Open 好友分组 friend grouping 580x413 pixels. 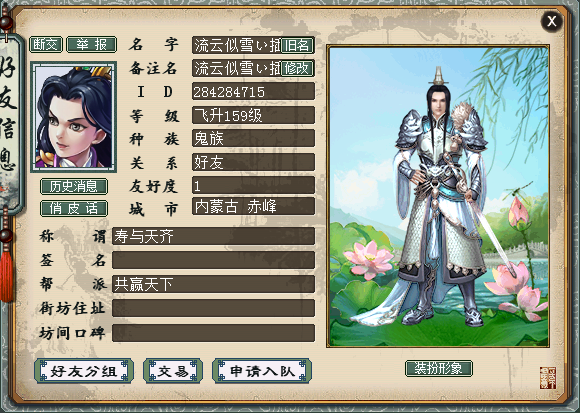tap(84, 371)
